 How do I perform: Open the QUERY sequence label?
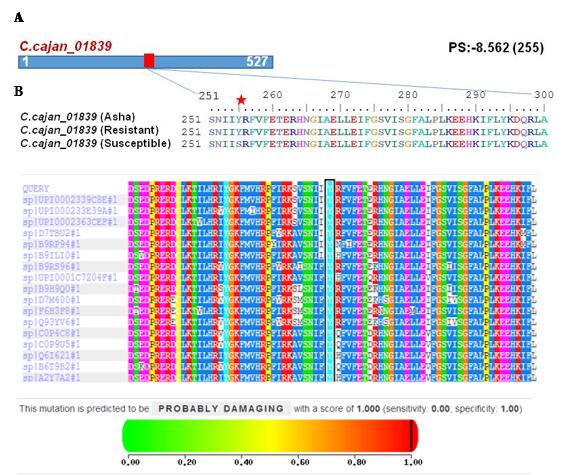pyautogui.click(x=36, y=189)
